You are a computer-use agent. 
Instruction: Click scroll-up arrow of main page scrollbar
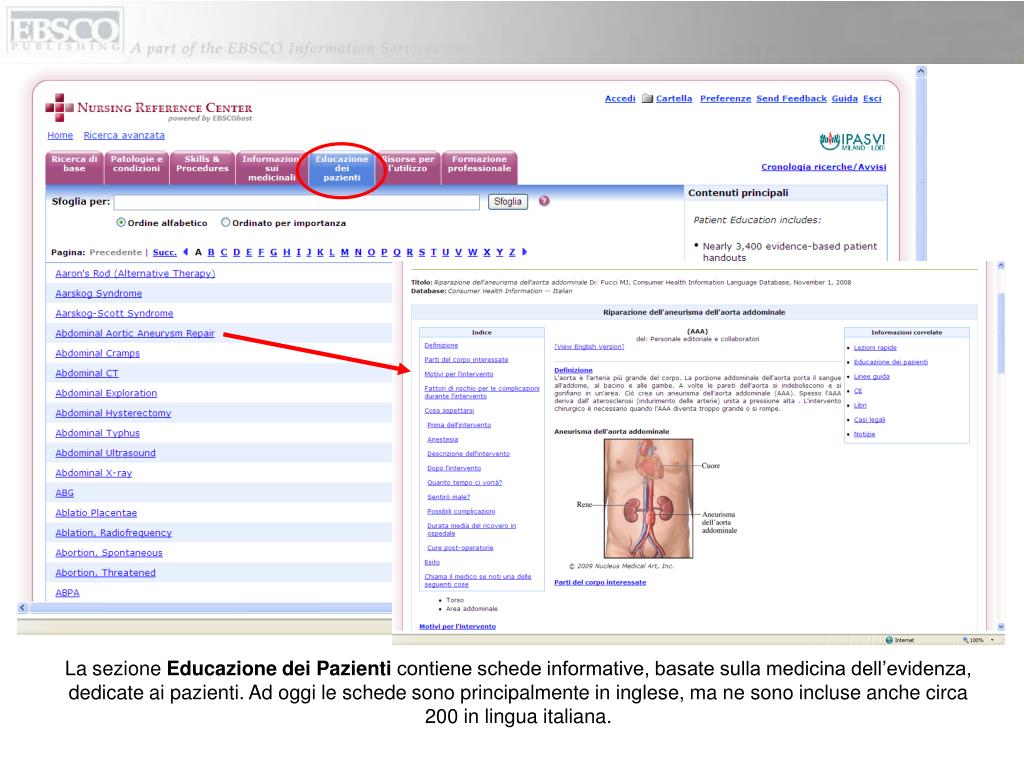(921, 71)
